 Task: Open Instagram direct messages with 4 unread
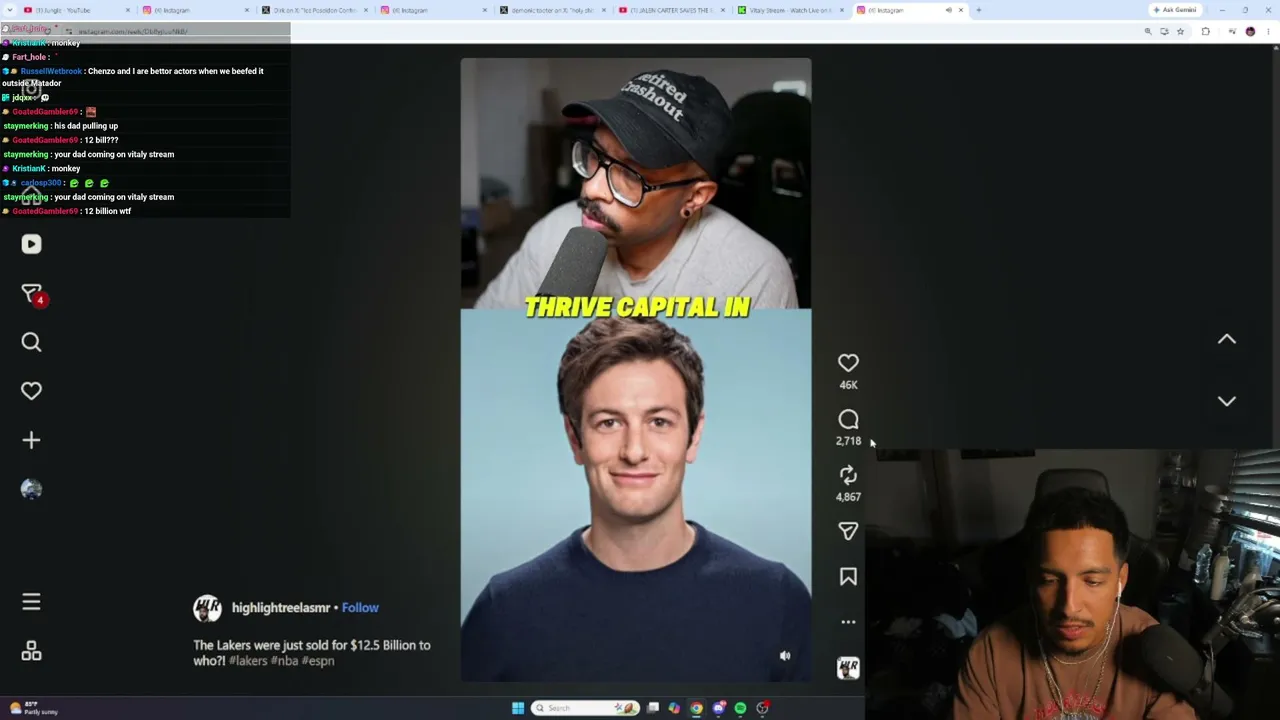[x=31, y=294]
